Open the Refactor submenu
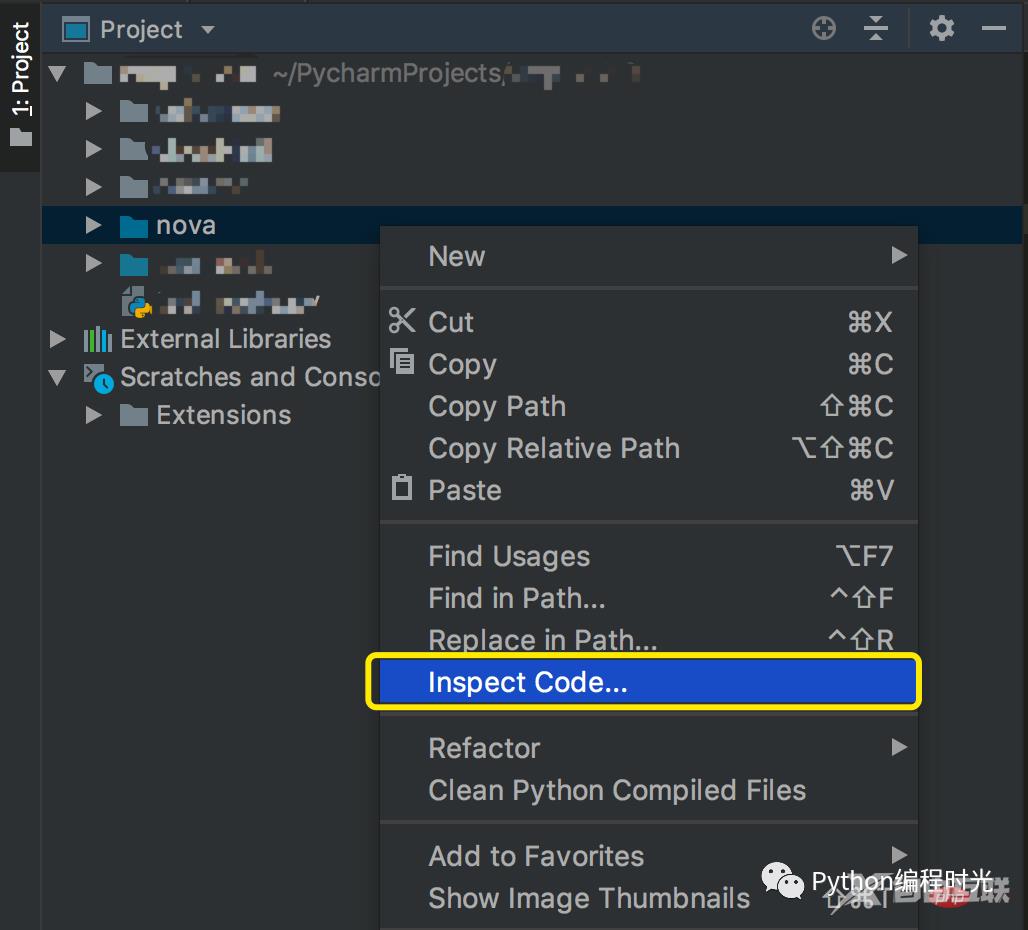This screenshot has height=930, width=1028. [484, 748]
